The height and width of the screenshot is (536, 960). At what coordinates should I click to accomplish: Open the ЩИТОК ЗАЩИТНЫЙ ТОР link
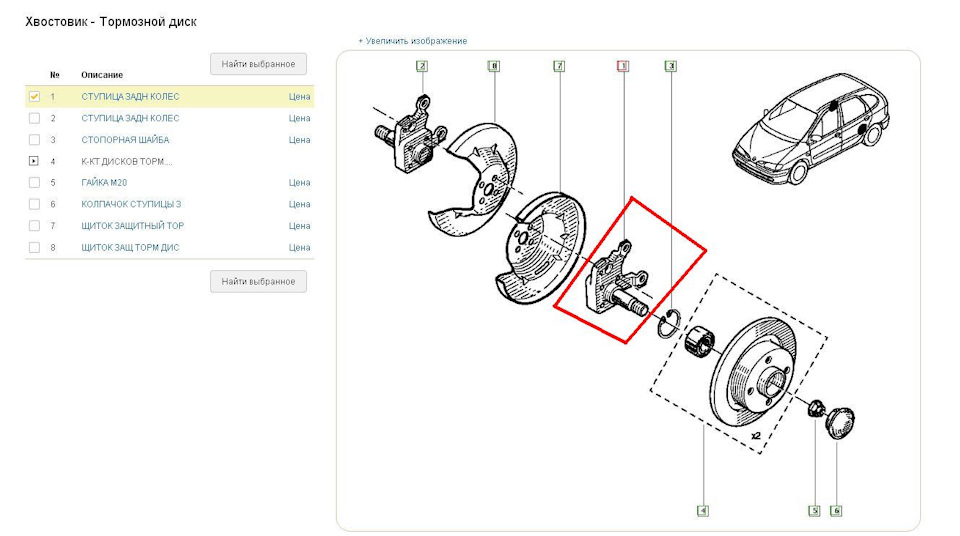[x=132, y=226]
